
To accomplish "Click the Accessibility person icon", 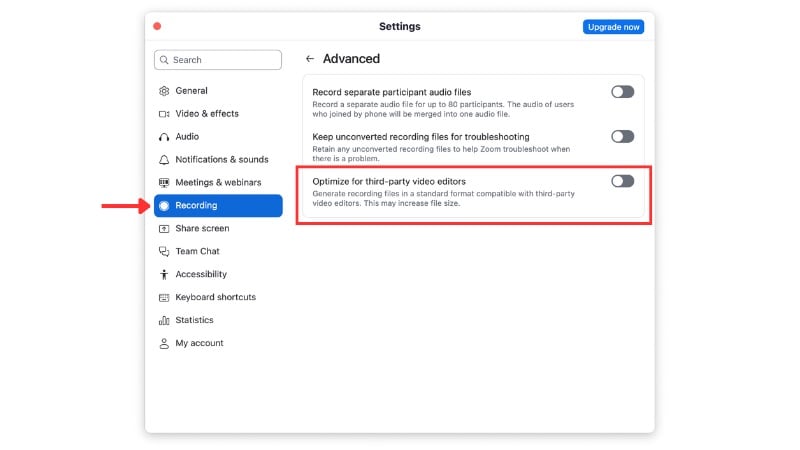I will pos(164,274).
